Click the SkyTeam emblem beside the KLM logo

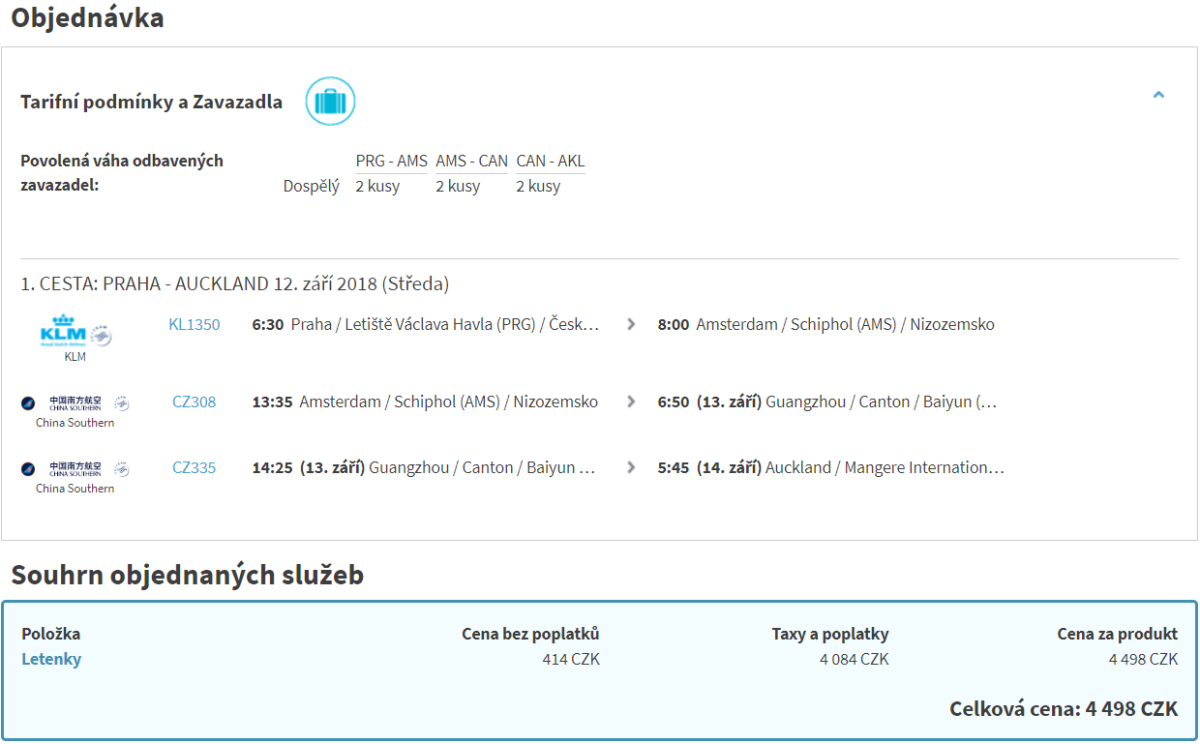[101, 335]
